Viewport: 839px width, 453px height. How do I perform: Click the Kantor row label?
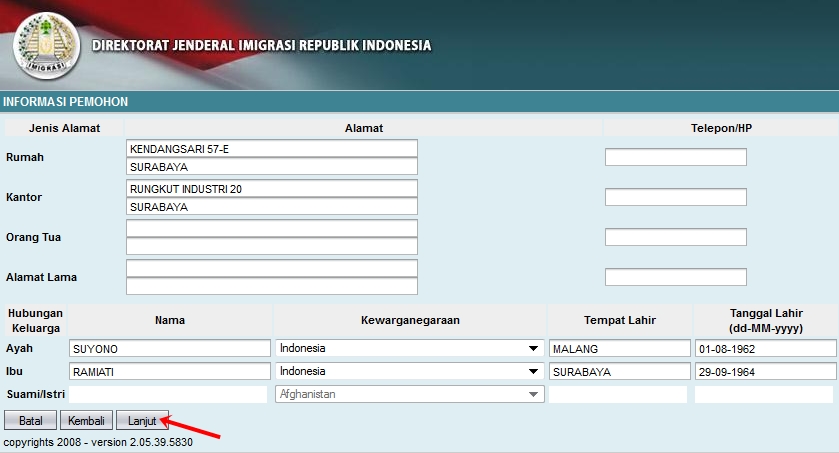(x=24, y=197)
